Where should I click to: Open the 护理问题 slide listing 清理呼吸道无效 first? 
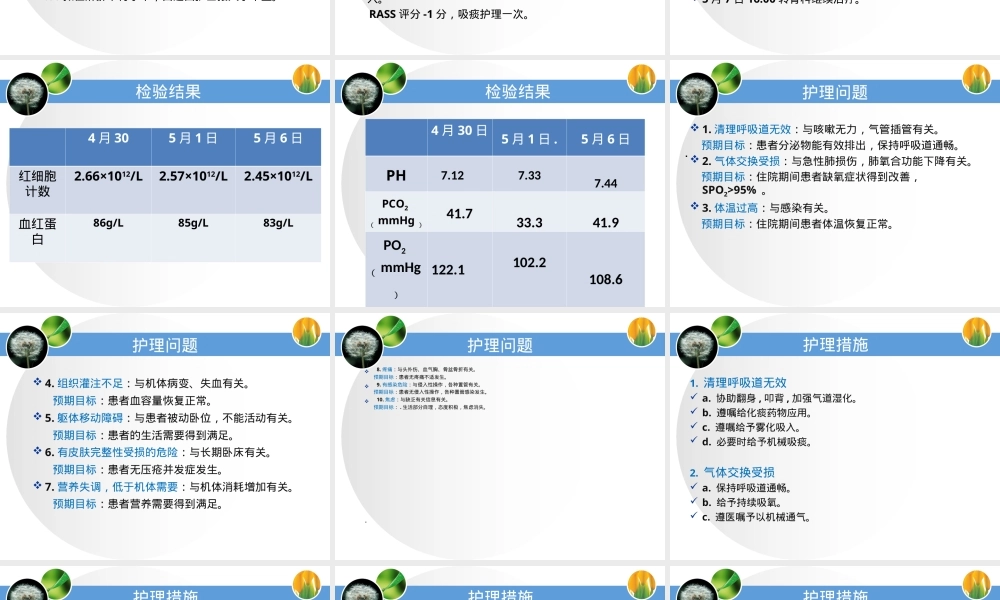pyautogui.click(x=835, y=183)
